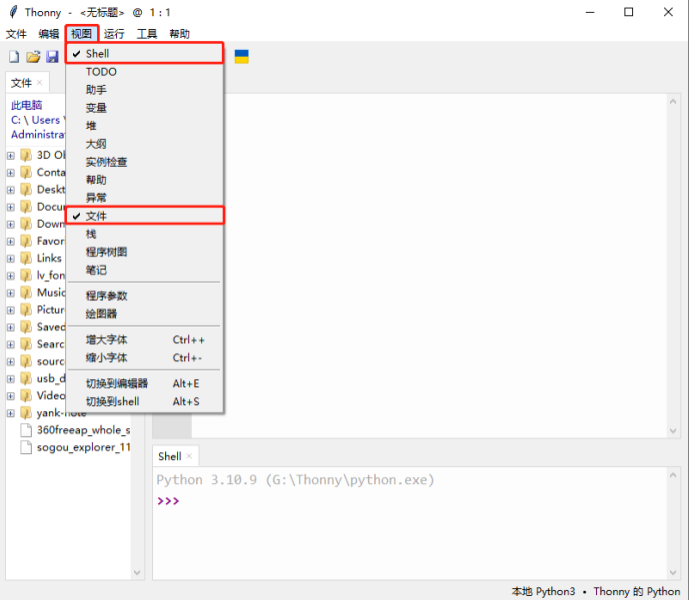Screen dimensions: 689x600
Task: Uncheck 文件 in the 视图 menu
Action: pos(96,216)
